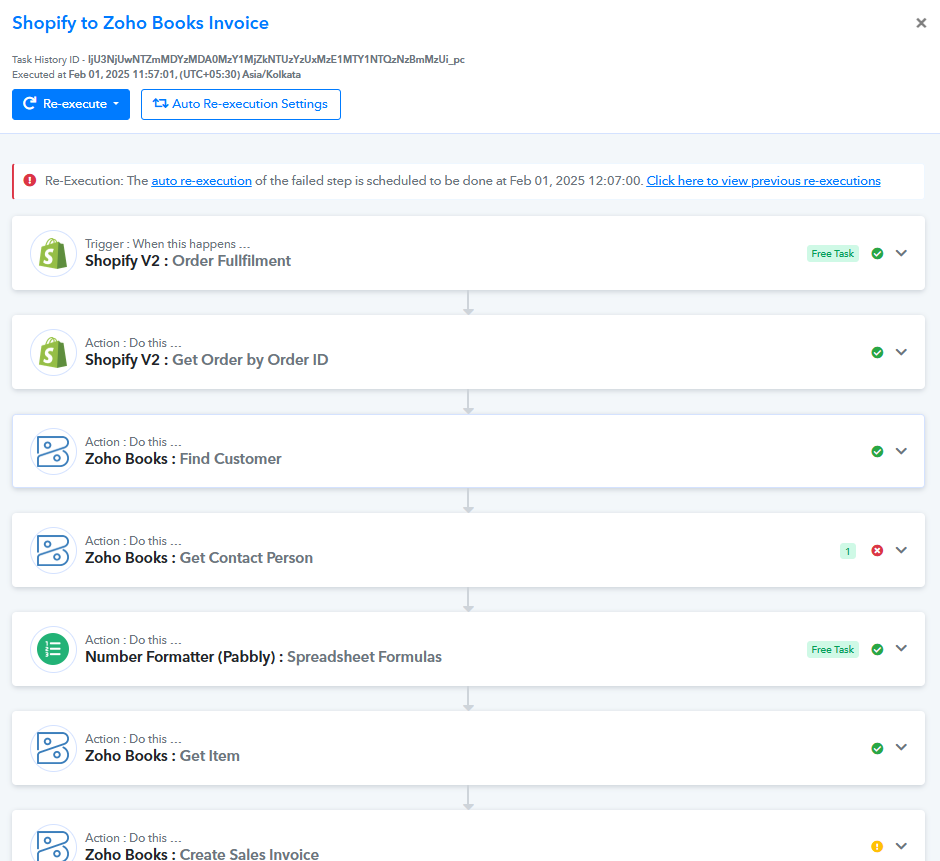Click the Number Formatter green list icon

[x=53, y=649]
